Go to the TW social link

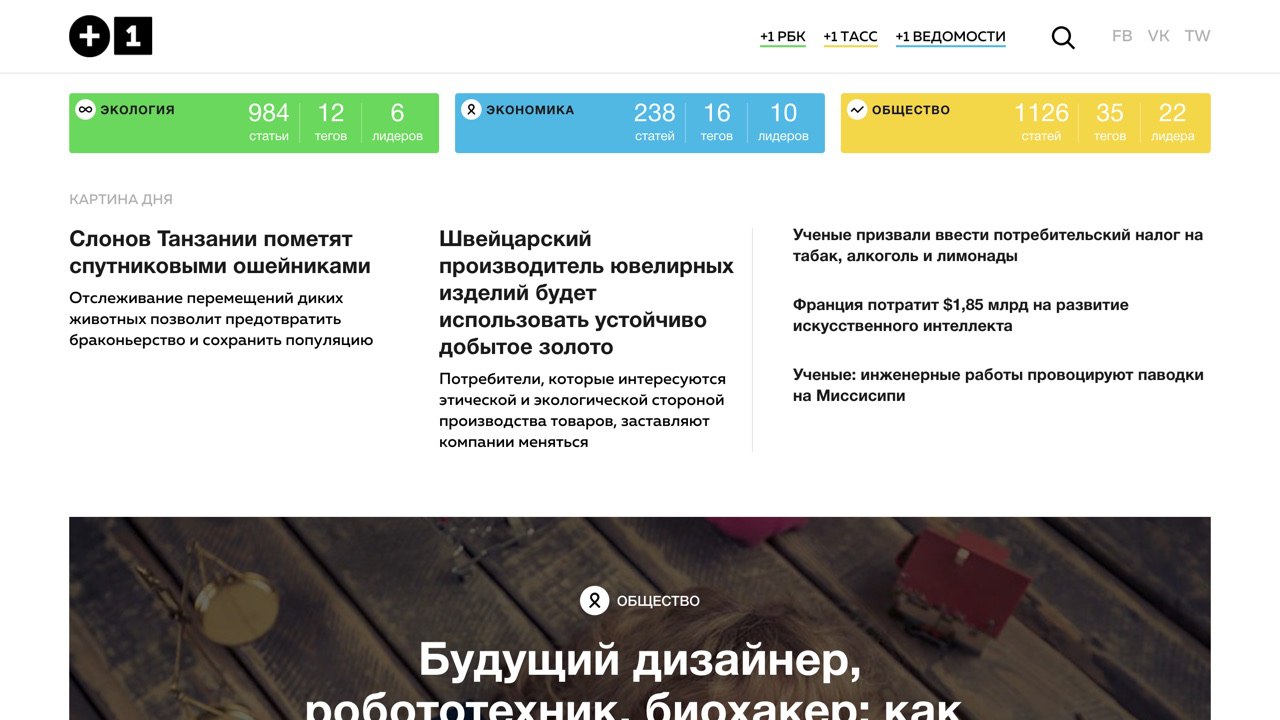(1197, 36)
